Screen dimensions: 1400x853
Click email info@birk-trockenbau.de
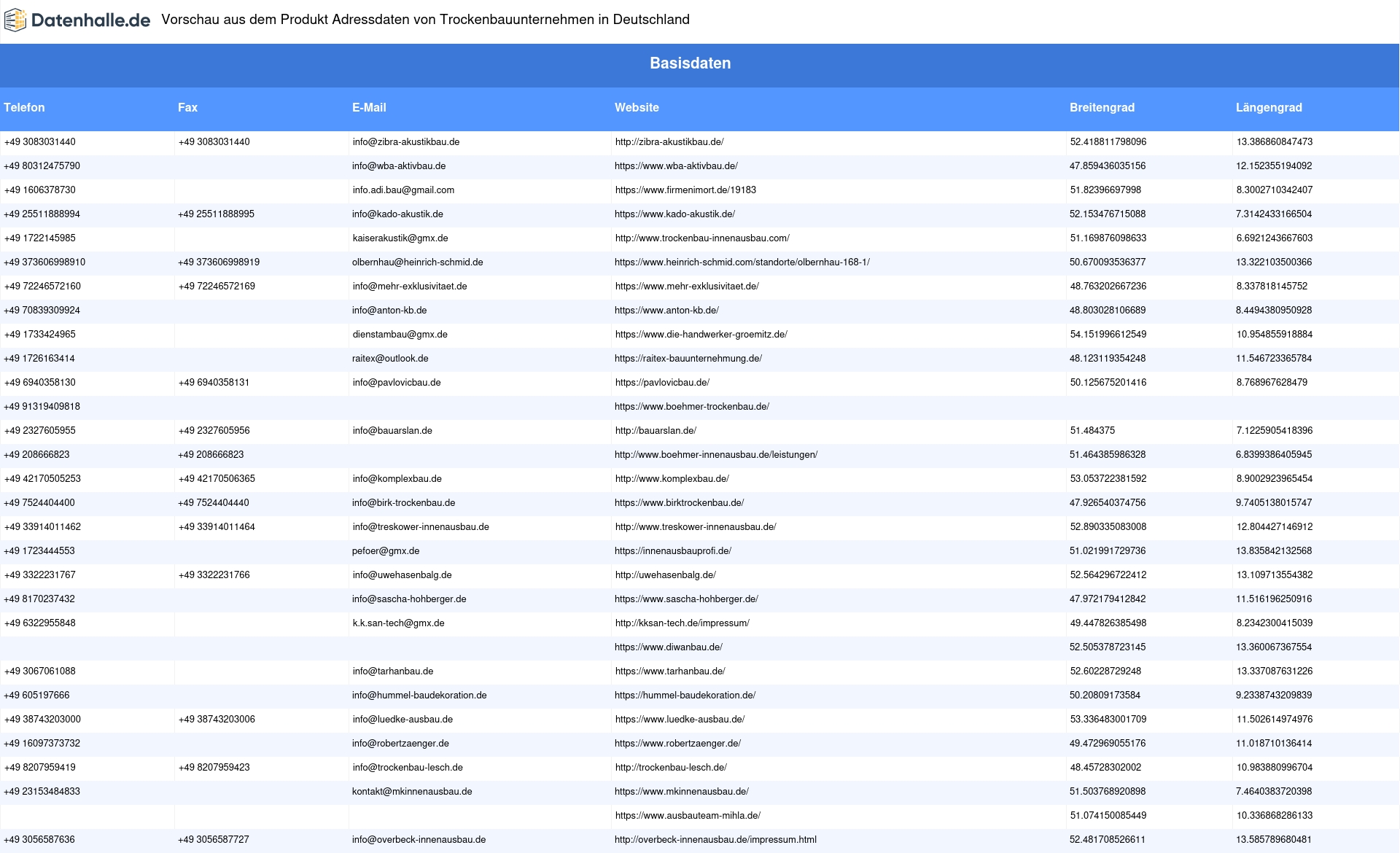pos(403,503)
